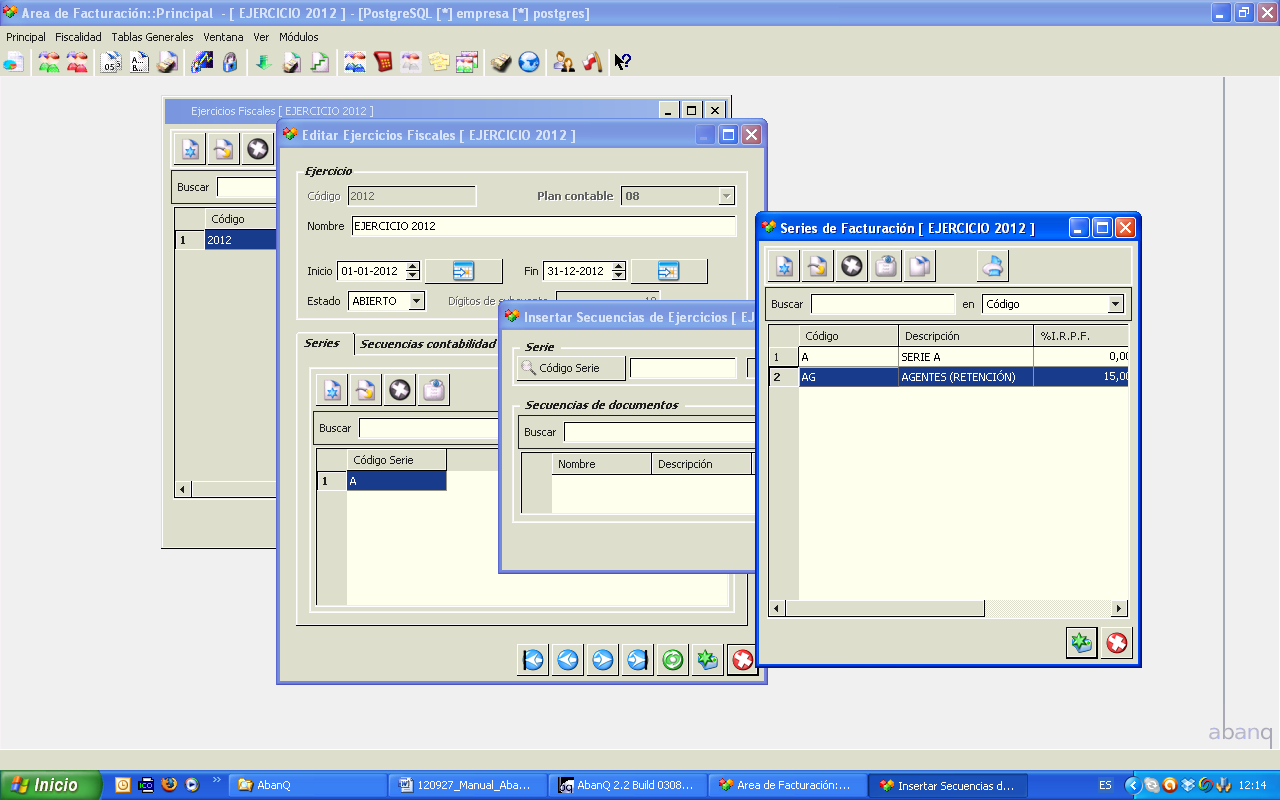The height and width of the screenshot is (800, 1280).
Task: Click the padlock icon in main toolbar
Action: pyautogui.click(x=230, y=62)
